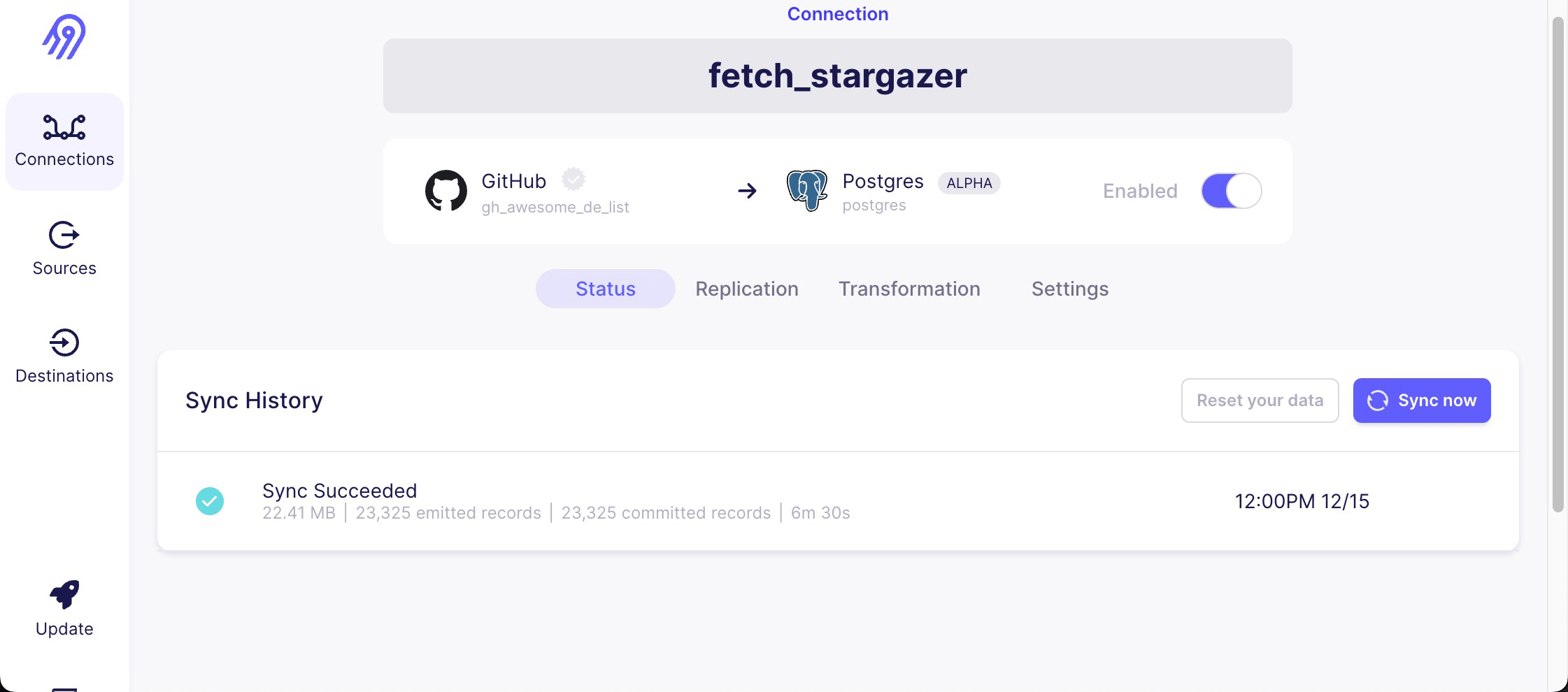Open the Destinations sidebar icon

64,343
